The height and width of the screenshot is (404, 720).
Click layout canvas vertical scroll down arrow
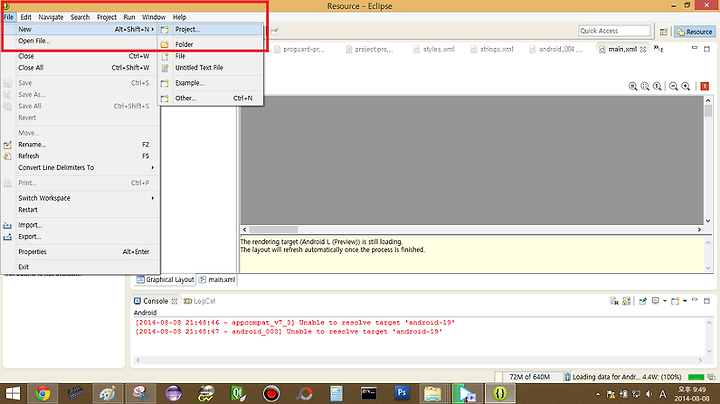click(x=708, y=220)
